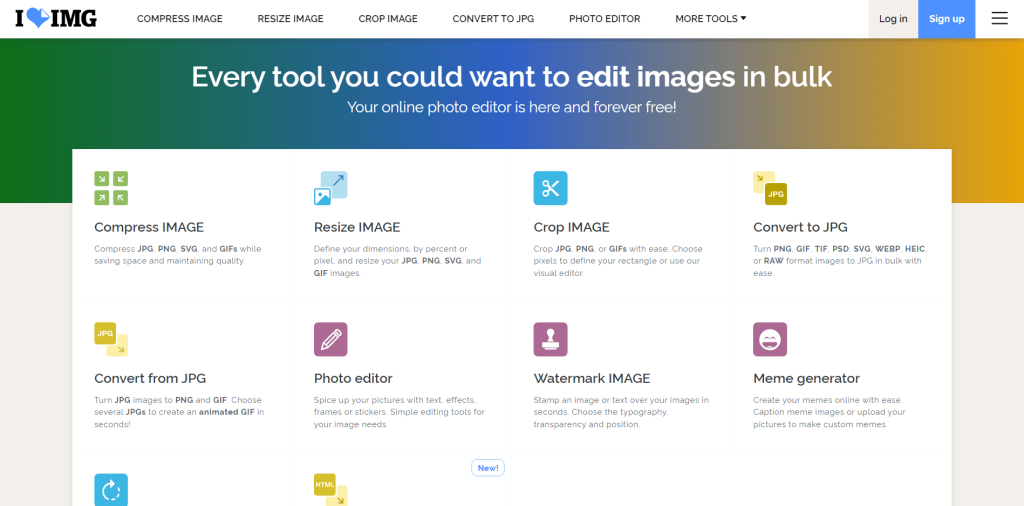Image resolution: width=1024 pixels, height=506 pixels.
Task: Open the hamburger menu icon
Action: pyautogui.click(x=999, y=19)
